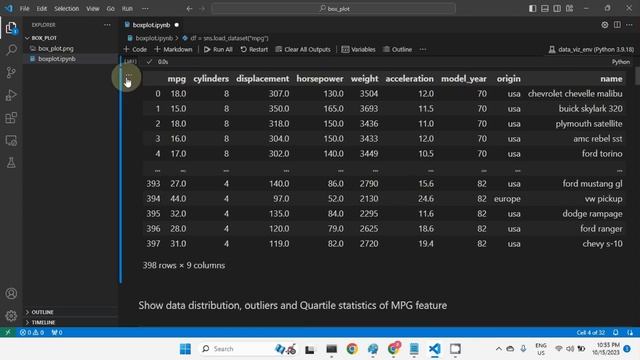The image size is (640, 360).
Task: Open editor more actions menu
Action: 629,25
